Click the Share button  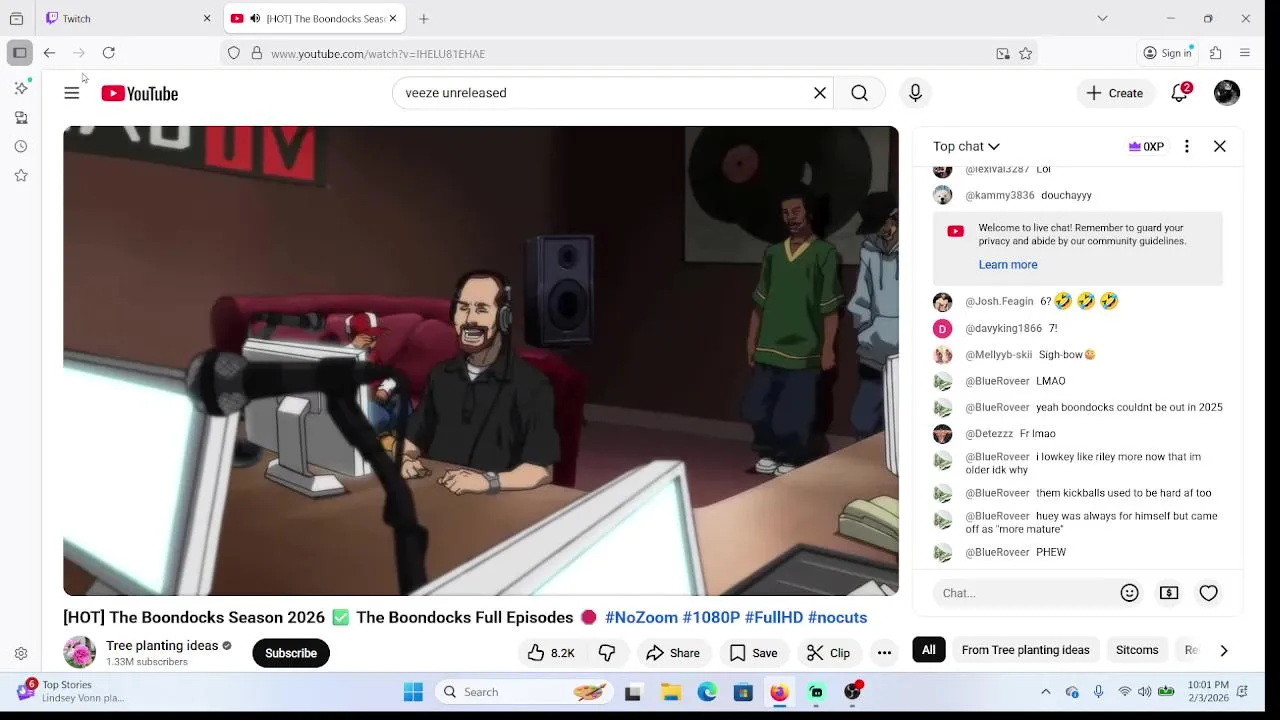pos(673,653)
